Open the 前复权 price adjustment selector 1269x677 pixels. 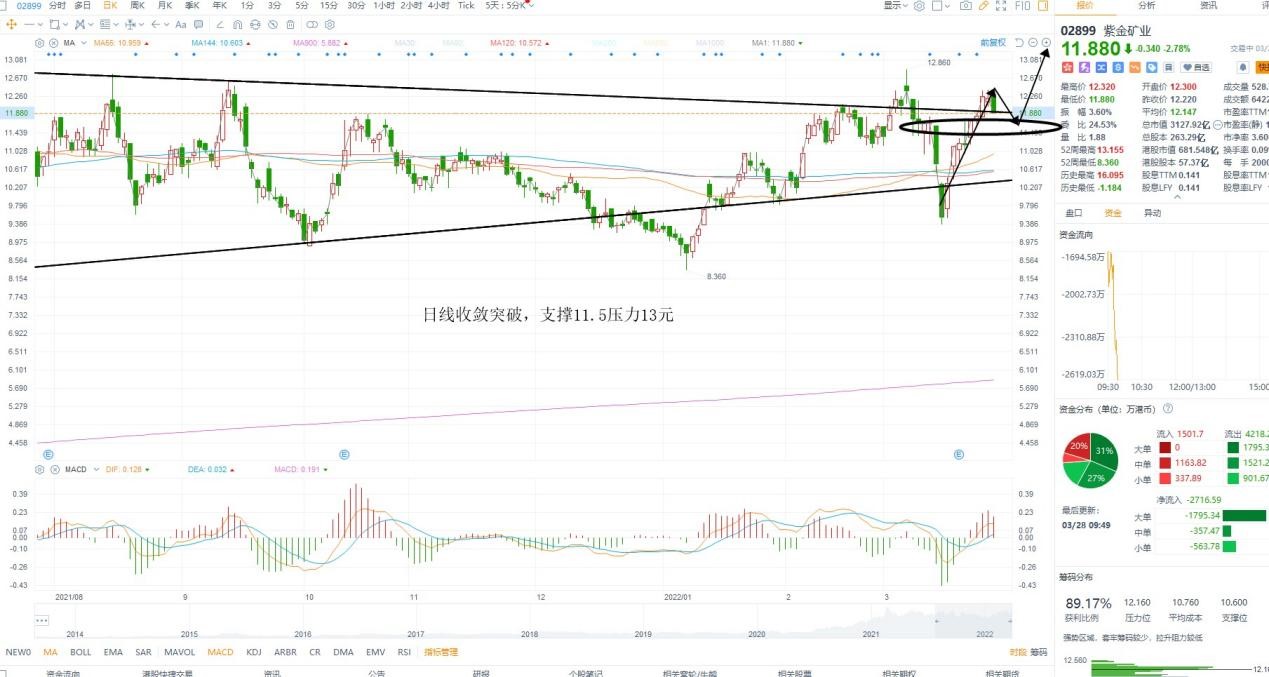click(992, 43)
